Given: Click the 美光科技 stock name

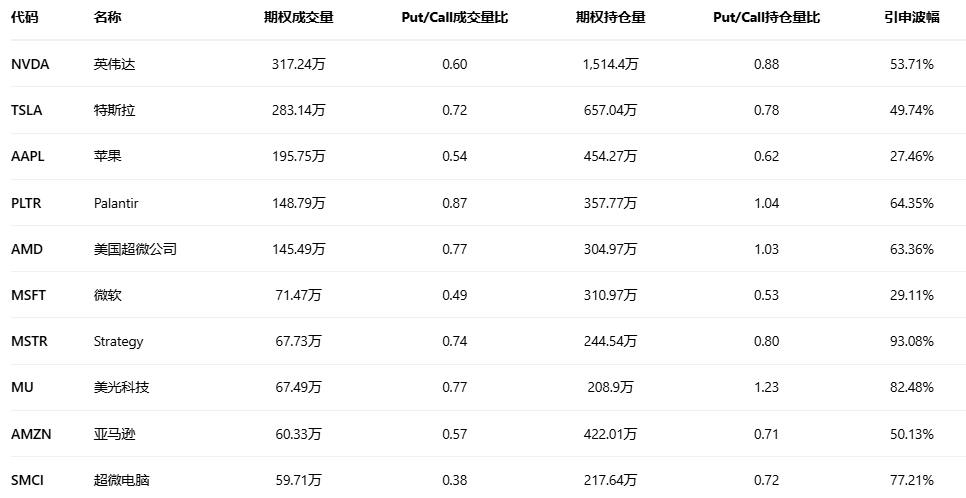Looking at the screenshot, I should point(121,387).
